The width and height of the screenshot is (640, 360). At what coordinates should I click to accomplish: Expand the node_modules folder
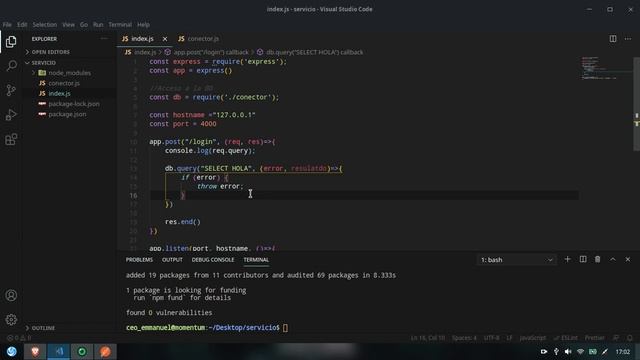tap(69, 73)
